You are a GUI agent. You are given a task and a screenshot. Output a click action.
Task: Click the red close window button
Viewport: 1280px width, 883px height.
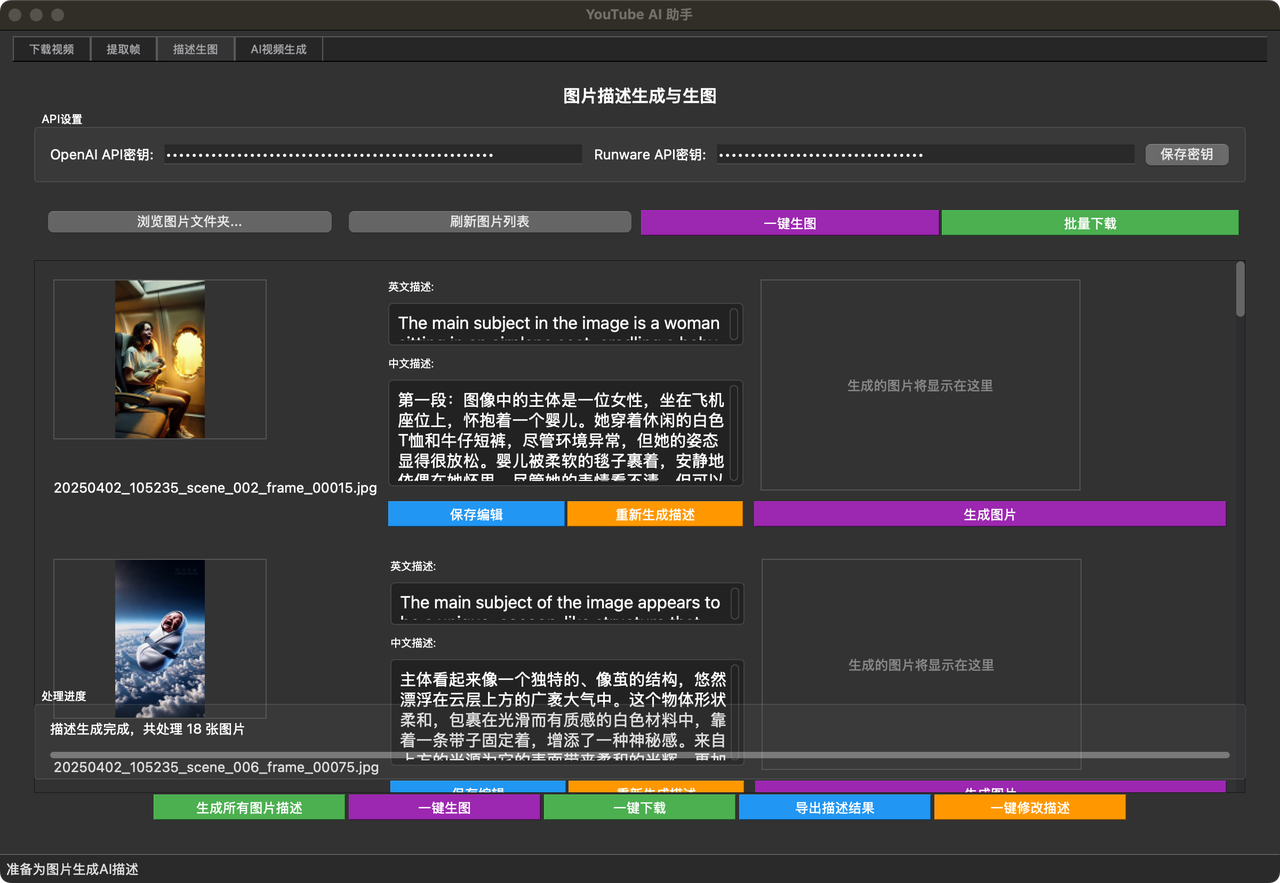pyautogui.click(x=15, y=15)
